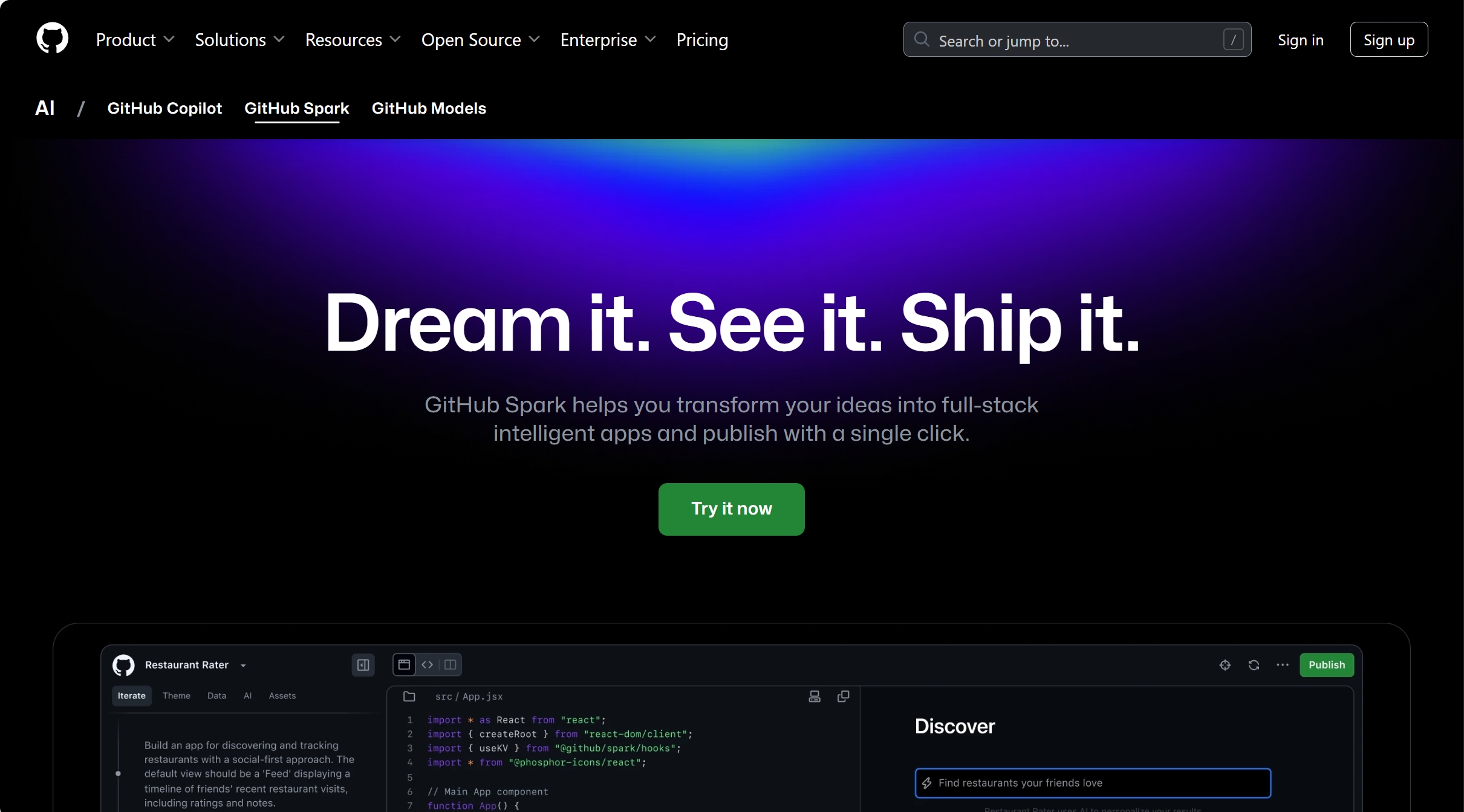
Task: Toggle the sidebar collapse panel icon
Action: click(x=363, y=665)
